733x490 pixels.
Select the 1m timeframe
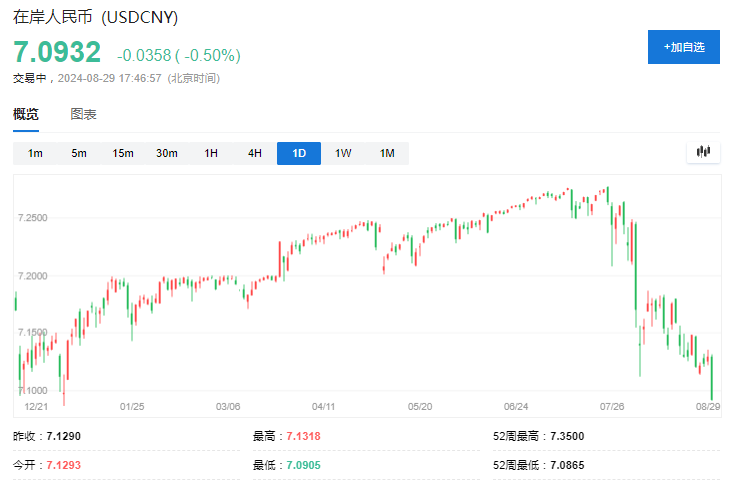pyautogui.click(x=35, y=153)
